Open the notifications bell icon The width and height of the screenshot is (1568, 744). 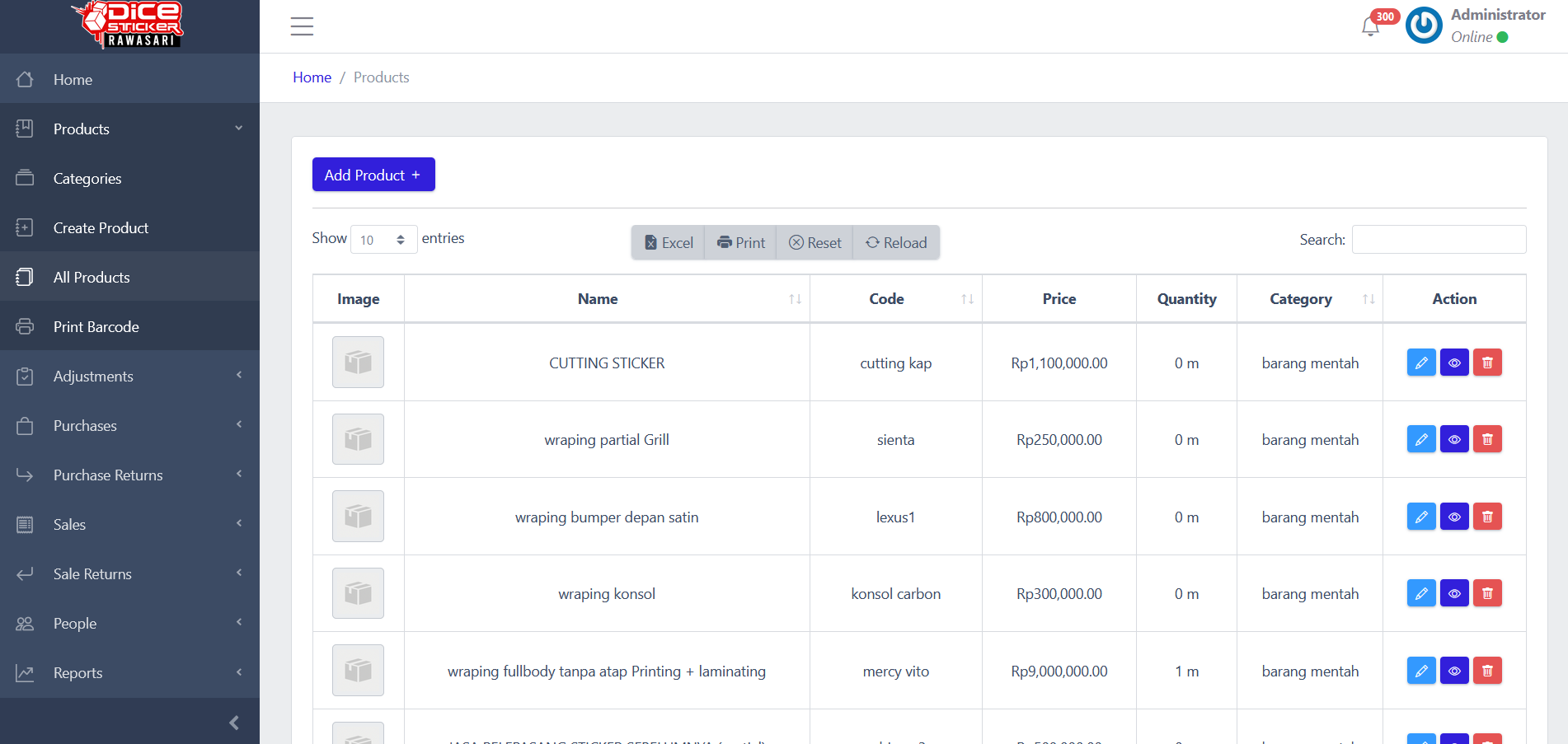1370,26
